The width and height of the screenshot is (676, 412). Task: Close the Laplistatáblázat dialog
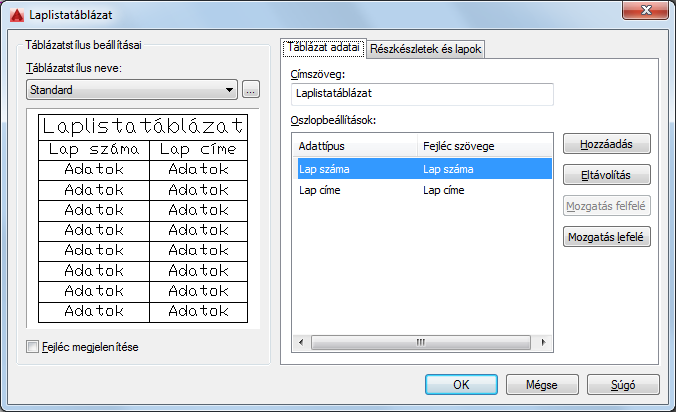(645, 10)
